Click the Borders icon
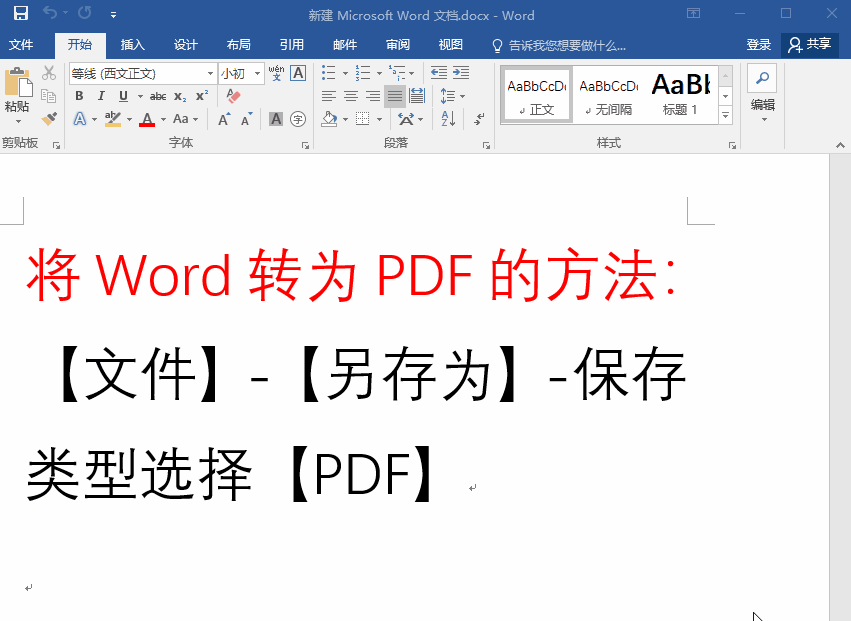 click(x=362, y=119)
